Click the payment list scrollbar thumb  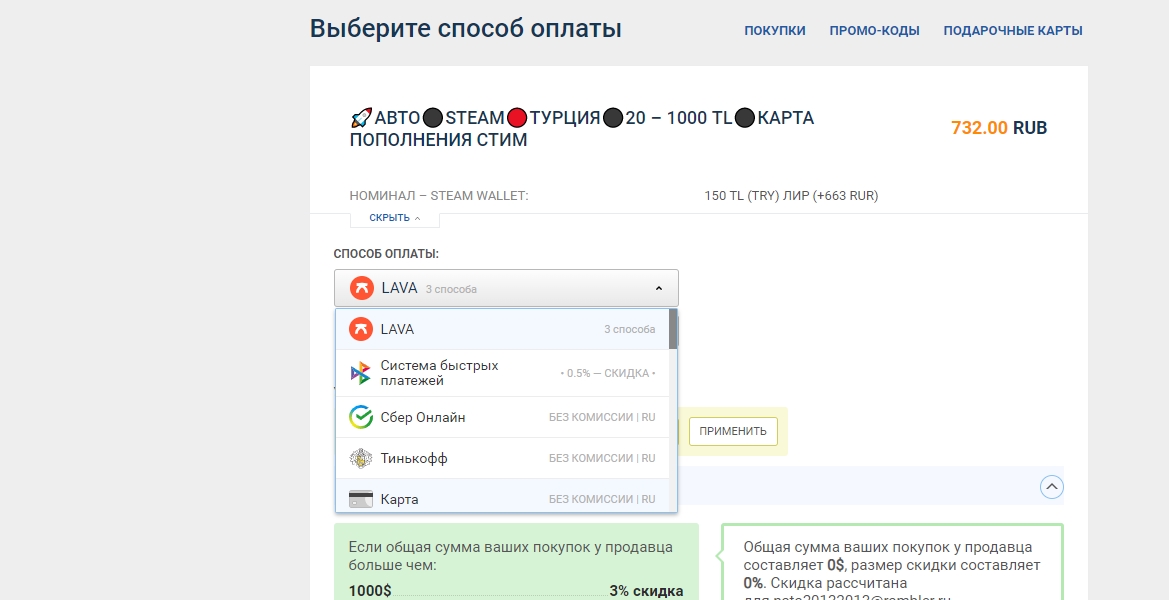[x=673, y=329]
